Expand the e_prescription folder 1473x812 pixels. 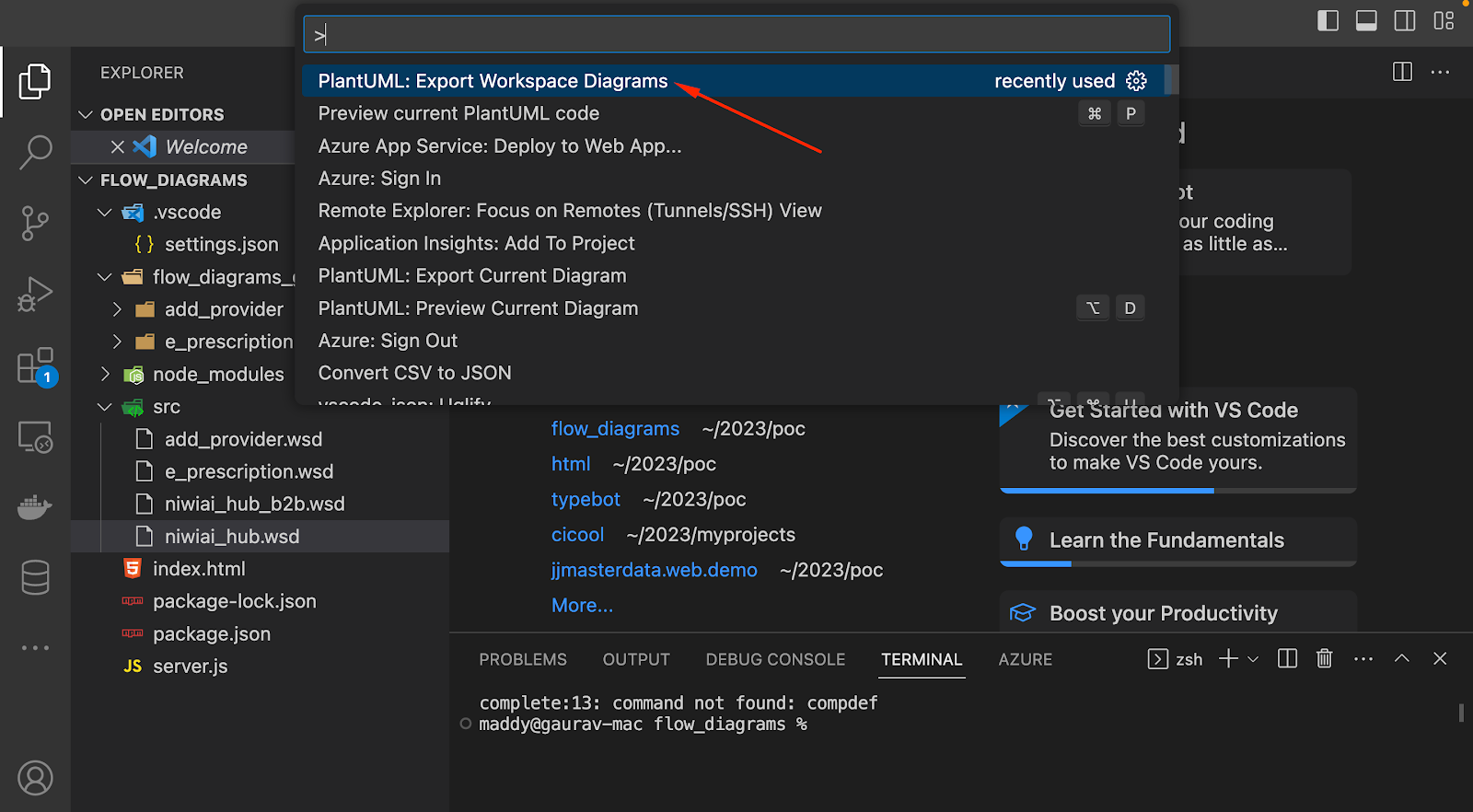coord(117,342)
